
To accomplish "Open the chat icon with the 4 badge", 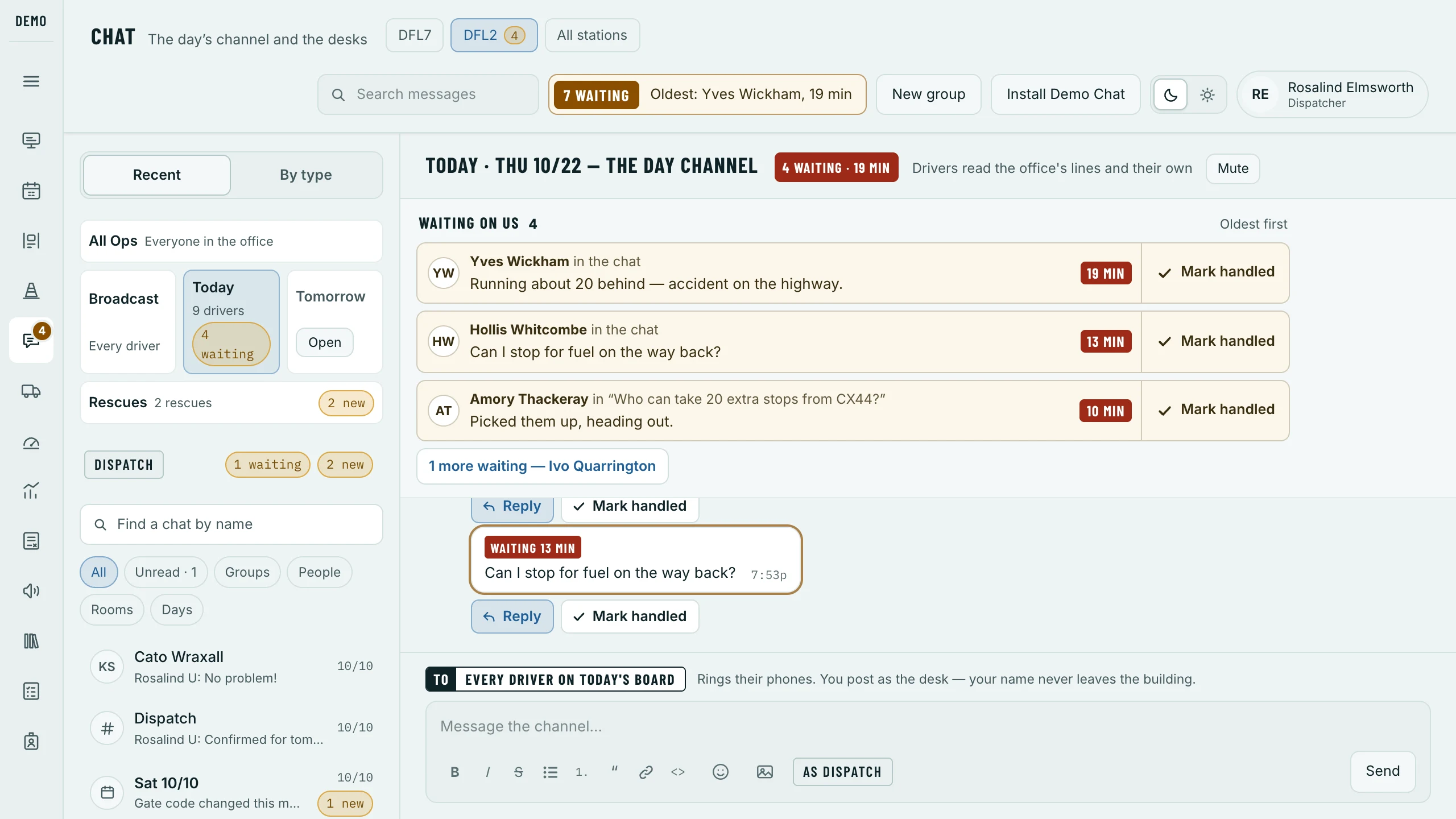I will point(31,340).
